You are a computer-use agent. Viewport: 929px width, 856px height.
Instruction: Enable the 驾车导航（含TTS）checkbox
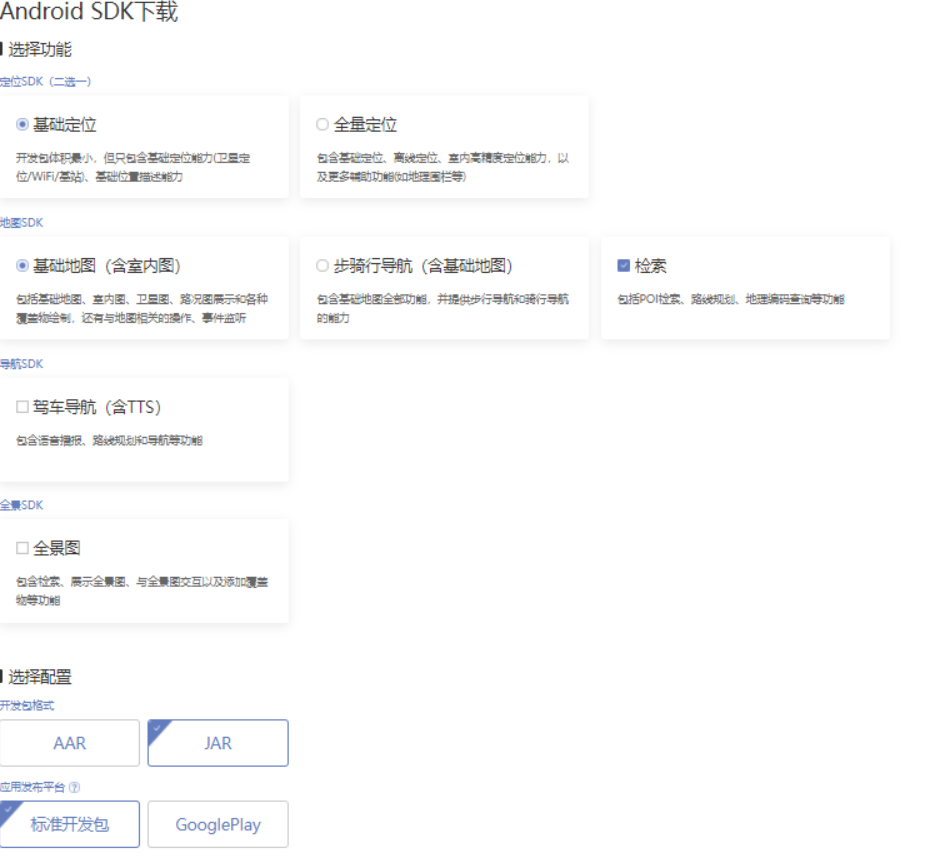click(x=23, y=407)
